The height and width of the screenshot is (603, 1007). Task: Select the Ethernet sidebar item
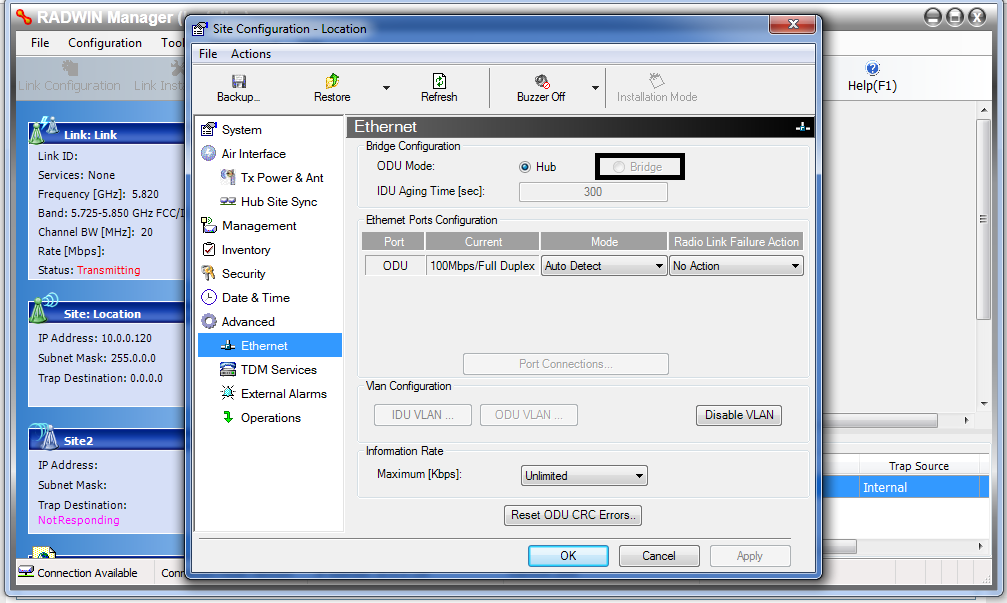pos(270,345)
